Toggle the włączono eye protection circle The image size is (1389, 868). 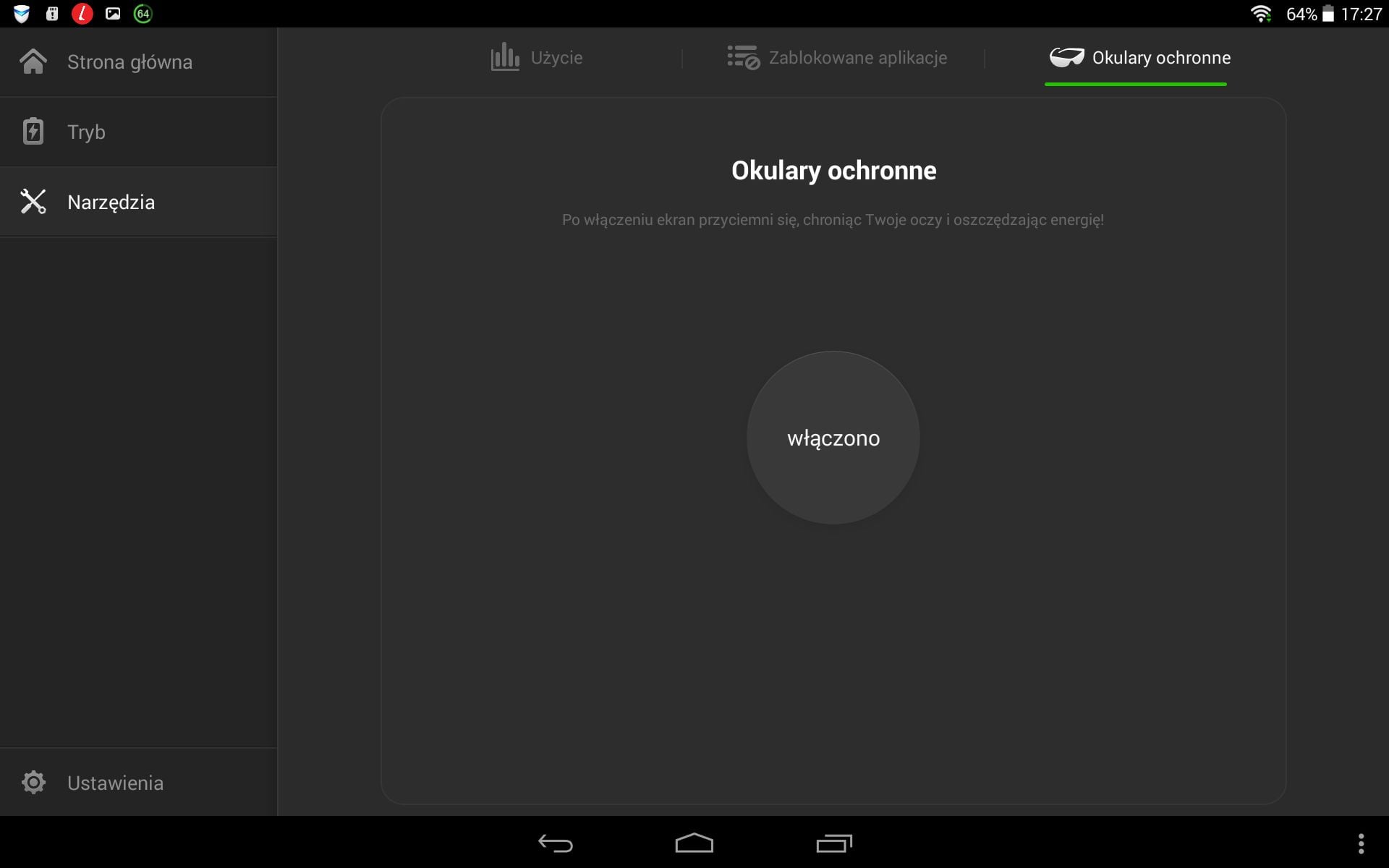point(833,438)
